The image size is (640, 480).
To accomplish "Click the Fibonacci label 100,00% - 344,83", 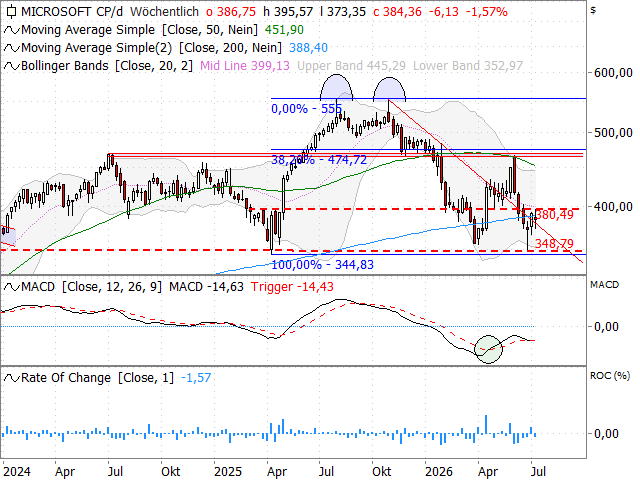I will tap(322, 265).
